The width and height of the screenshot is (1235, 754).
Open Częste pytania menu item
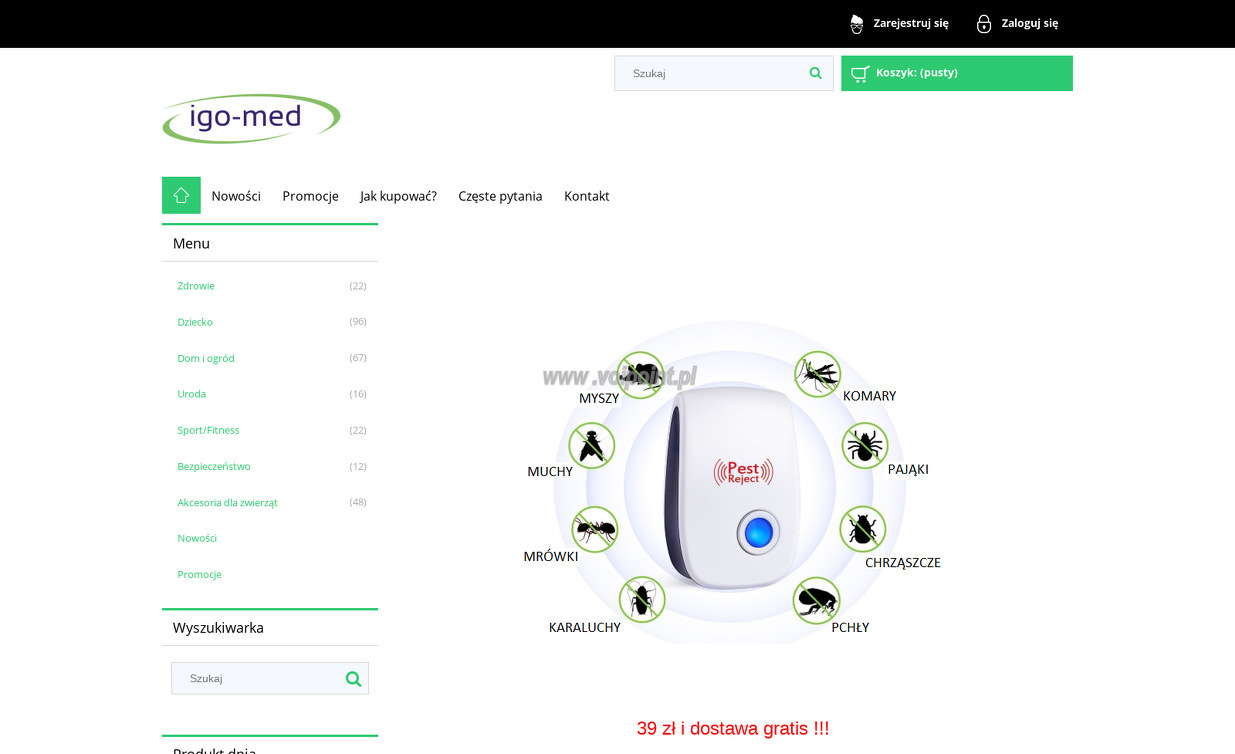[500, 196]
